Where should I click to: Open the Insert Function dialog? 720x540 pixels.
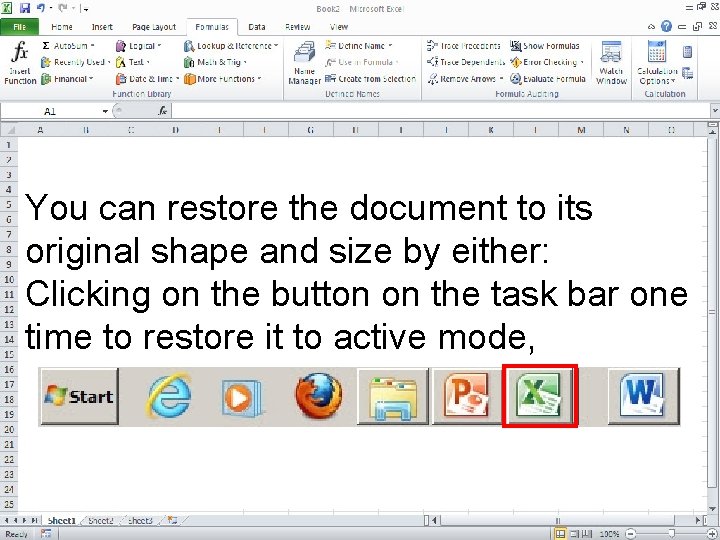click(20, 63)
